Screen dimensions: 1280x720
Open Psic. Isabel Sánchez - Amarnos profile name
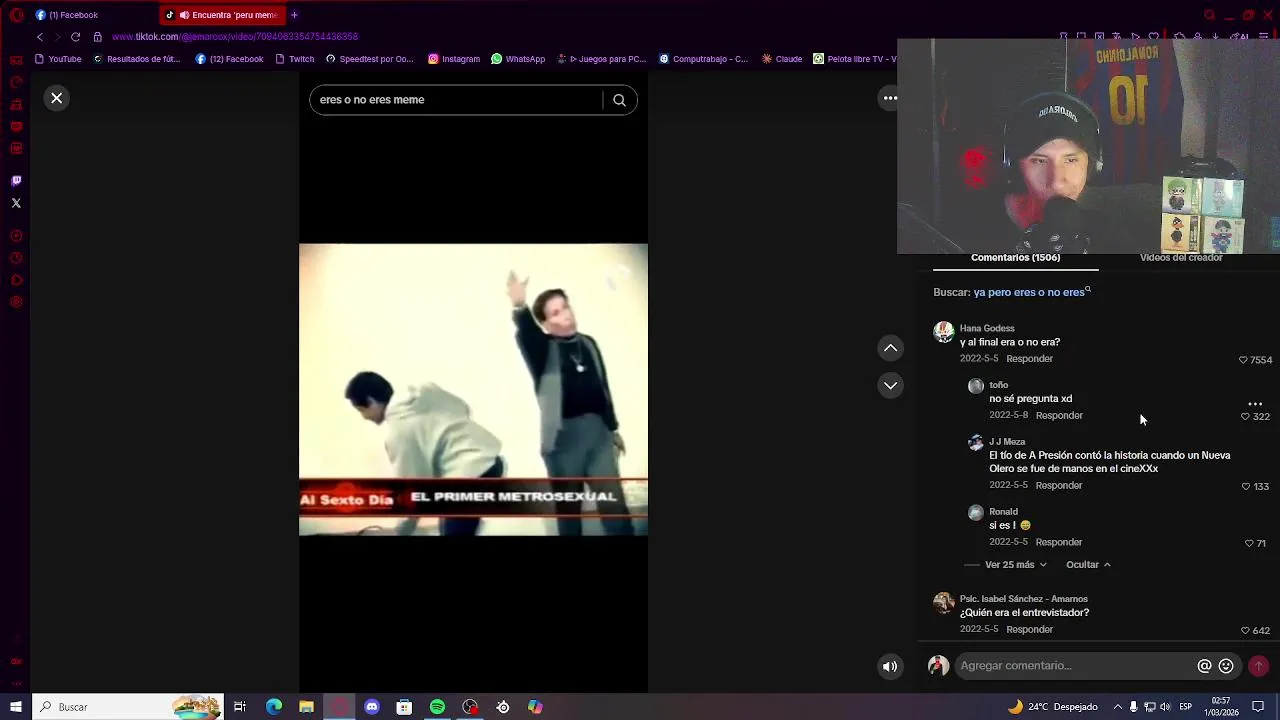tap(1023, 599)
